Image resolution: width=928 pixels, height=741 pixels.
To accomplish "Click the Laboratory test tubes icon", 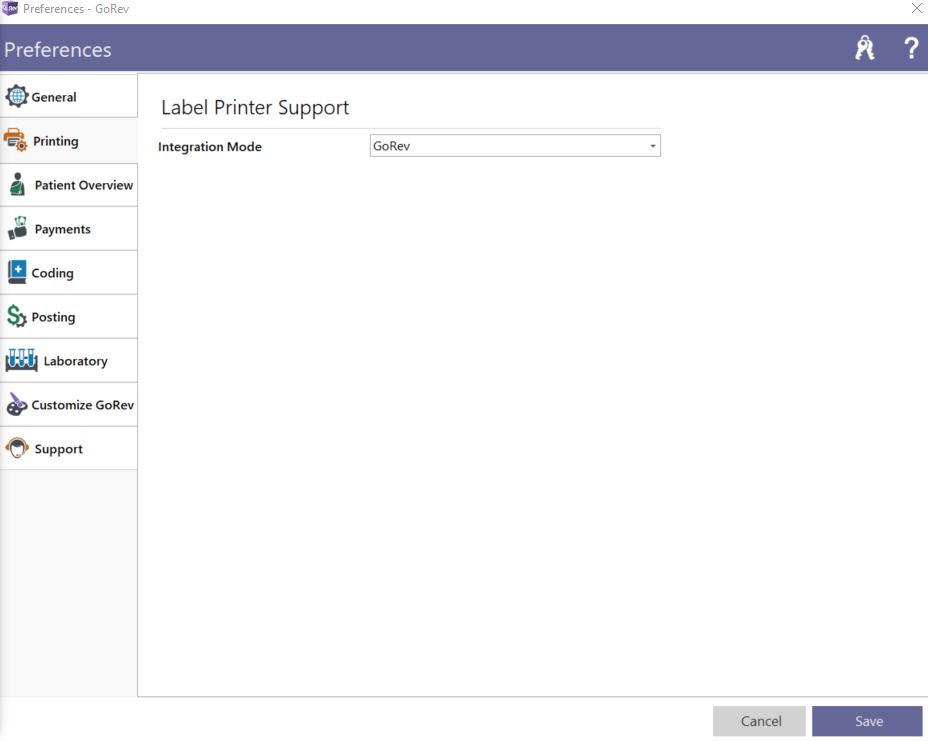I will point(22,361).
